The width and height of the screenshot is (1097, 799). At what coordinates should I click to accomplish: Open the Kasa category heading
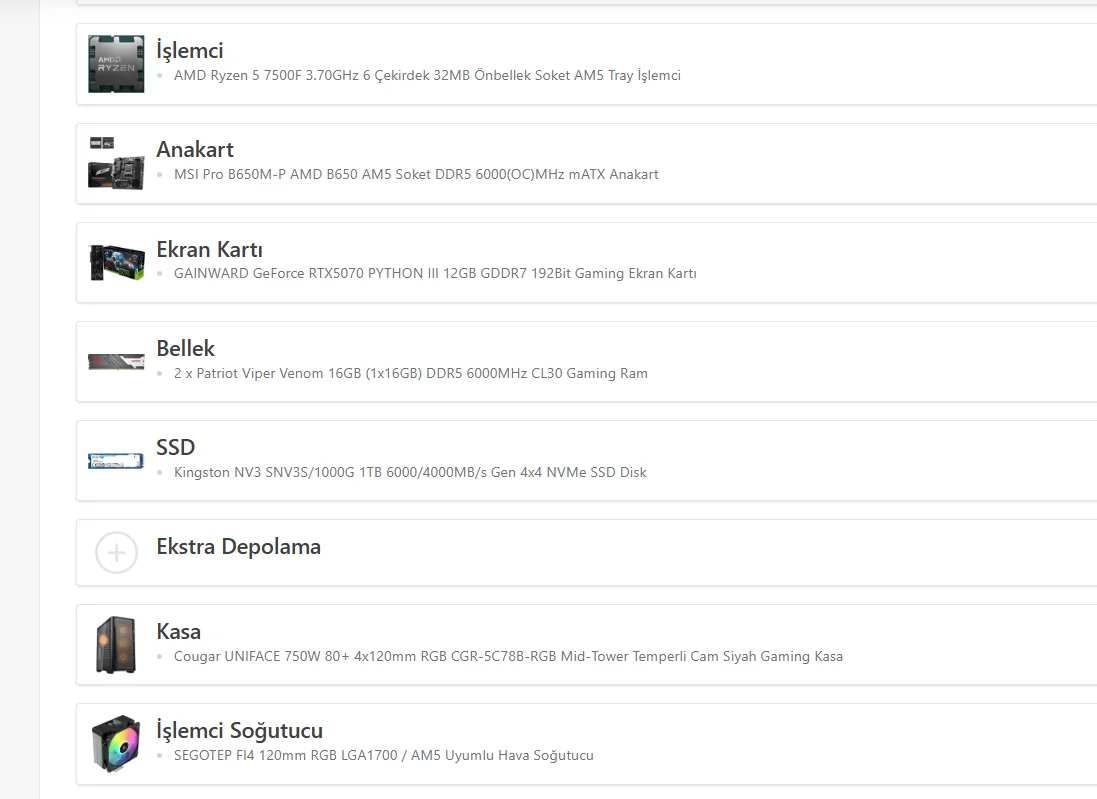178,631
